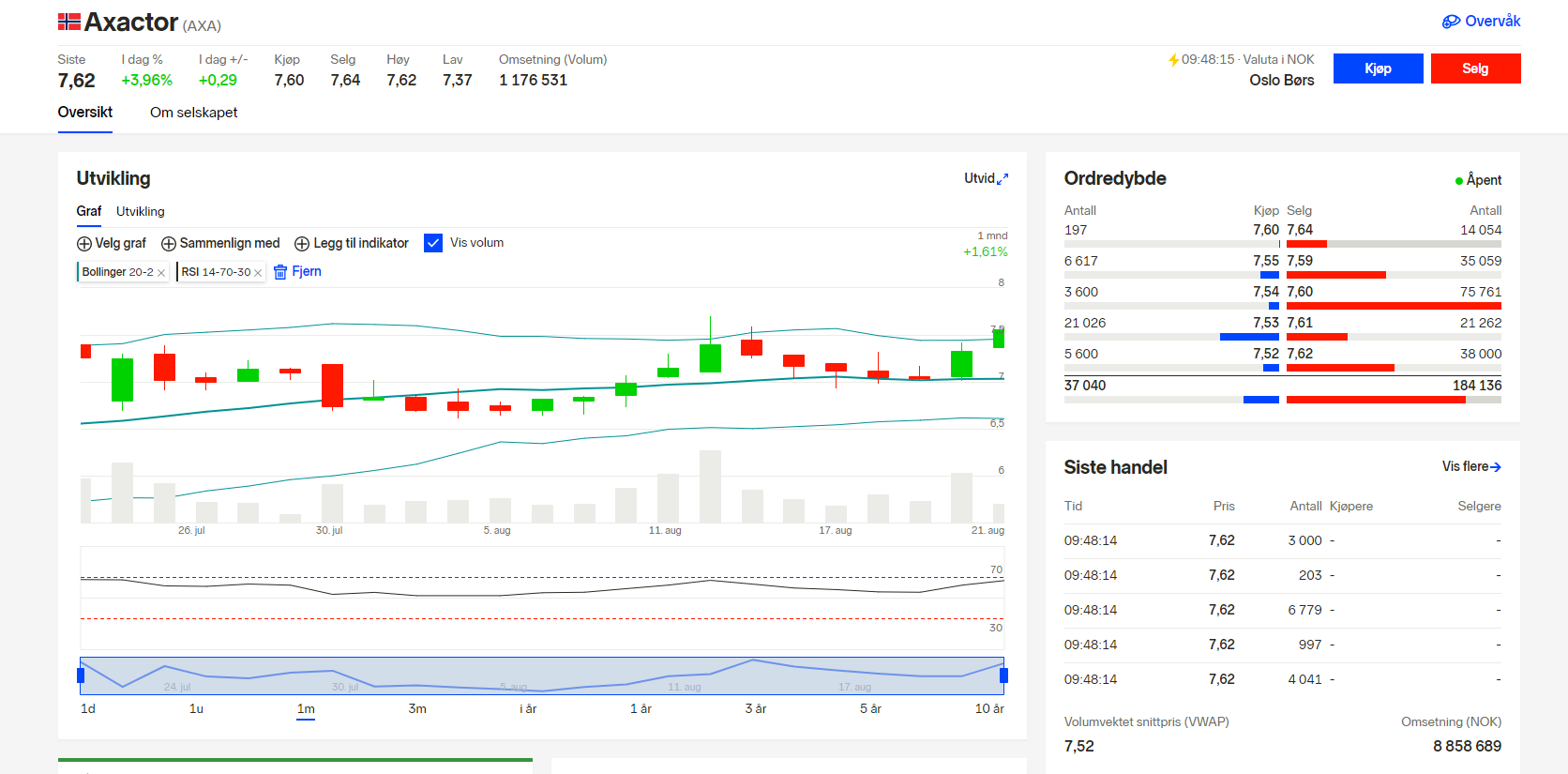Click the trade row with quantity 4 041
The width and height of the screenshot is (1568, 774).
[1283, 679]
